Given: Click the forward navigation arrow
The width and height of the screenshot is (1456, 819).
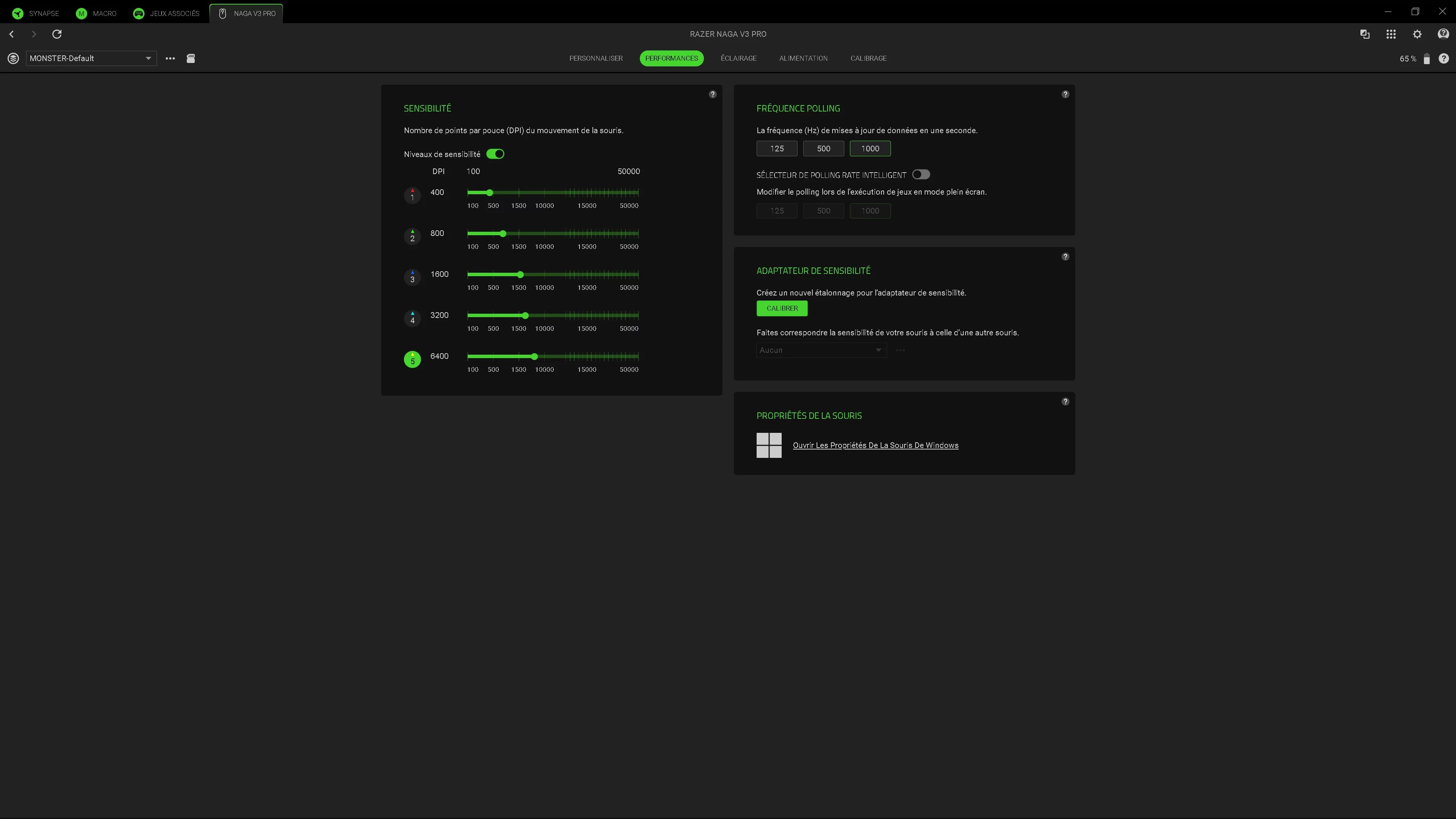Looking at the screenshot, I should click(34, 35).
